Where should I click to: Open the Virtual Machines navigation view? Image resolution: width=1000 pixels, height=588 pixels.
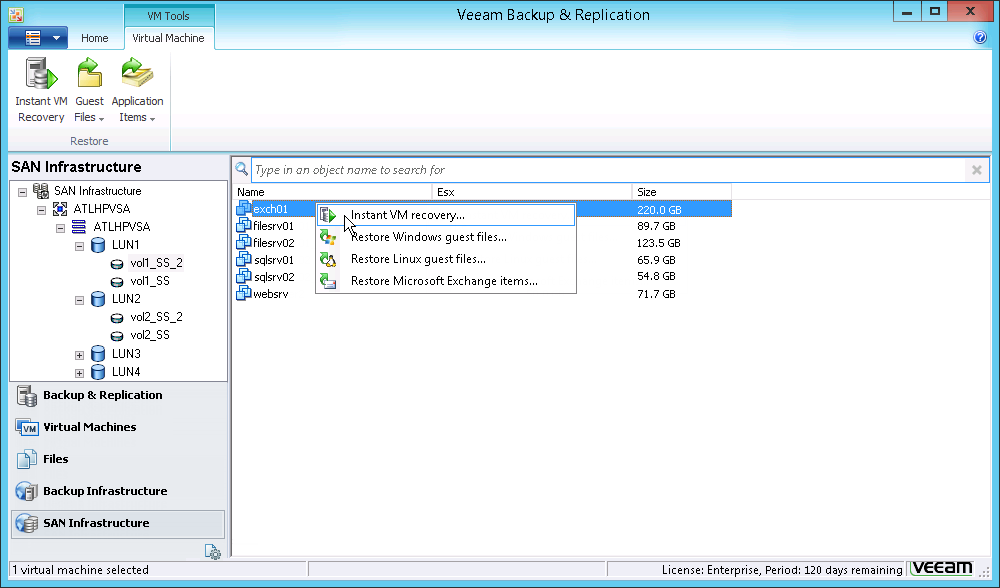tap(118, 427)
